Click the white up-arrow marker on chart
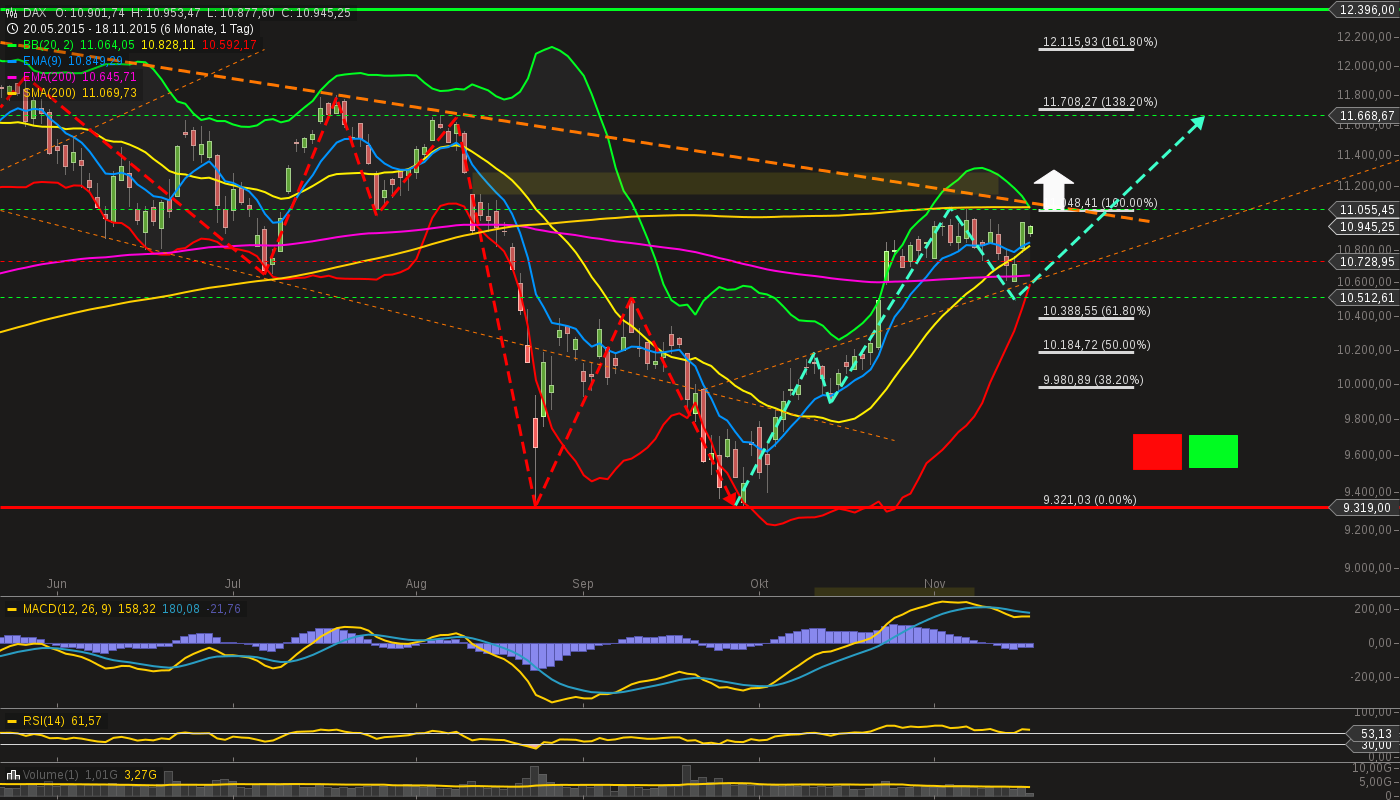Viewport: 1400px width, 800px height. [x=1053, y=189]
